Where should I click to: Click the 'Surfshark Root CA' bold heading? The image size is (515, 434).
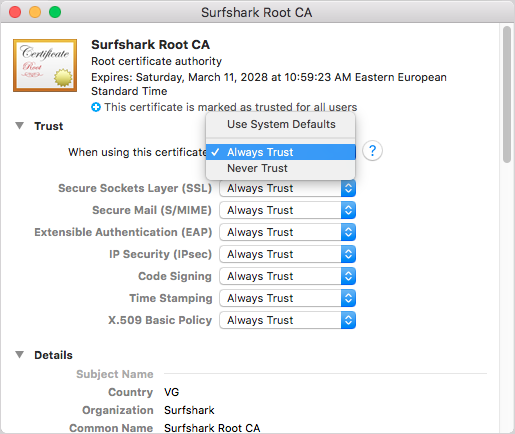150,45
